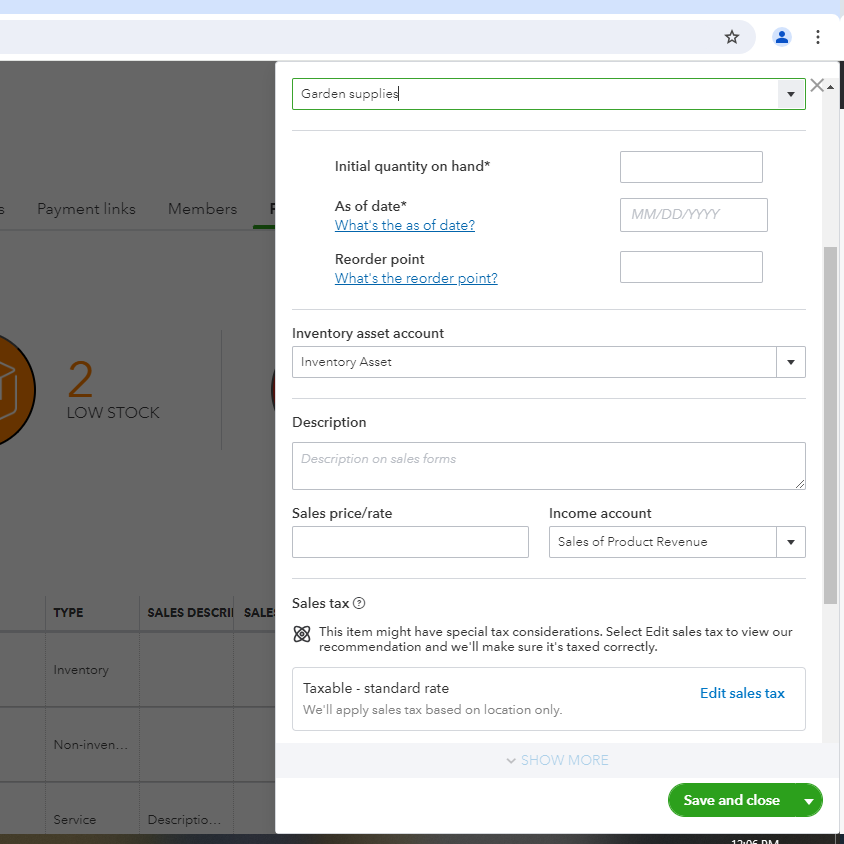Screen dimensions: 844x844
Task: Open the Chrome three-dot menu
Action: coord(818,37)
